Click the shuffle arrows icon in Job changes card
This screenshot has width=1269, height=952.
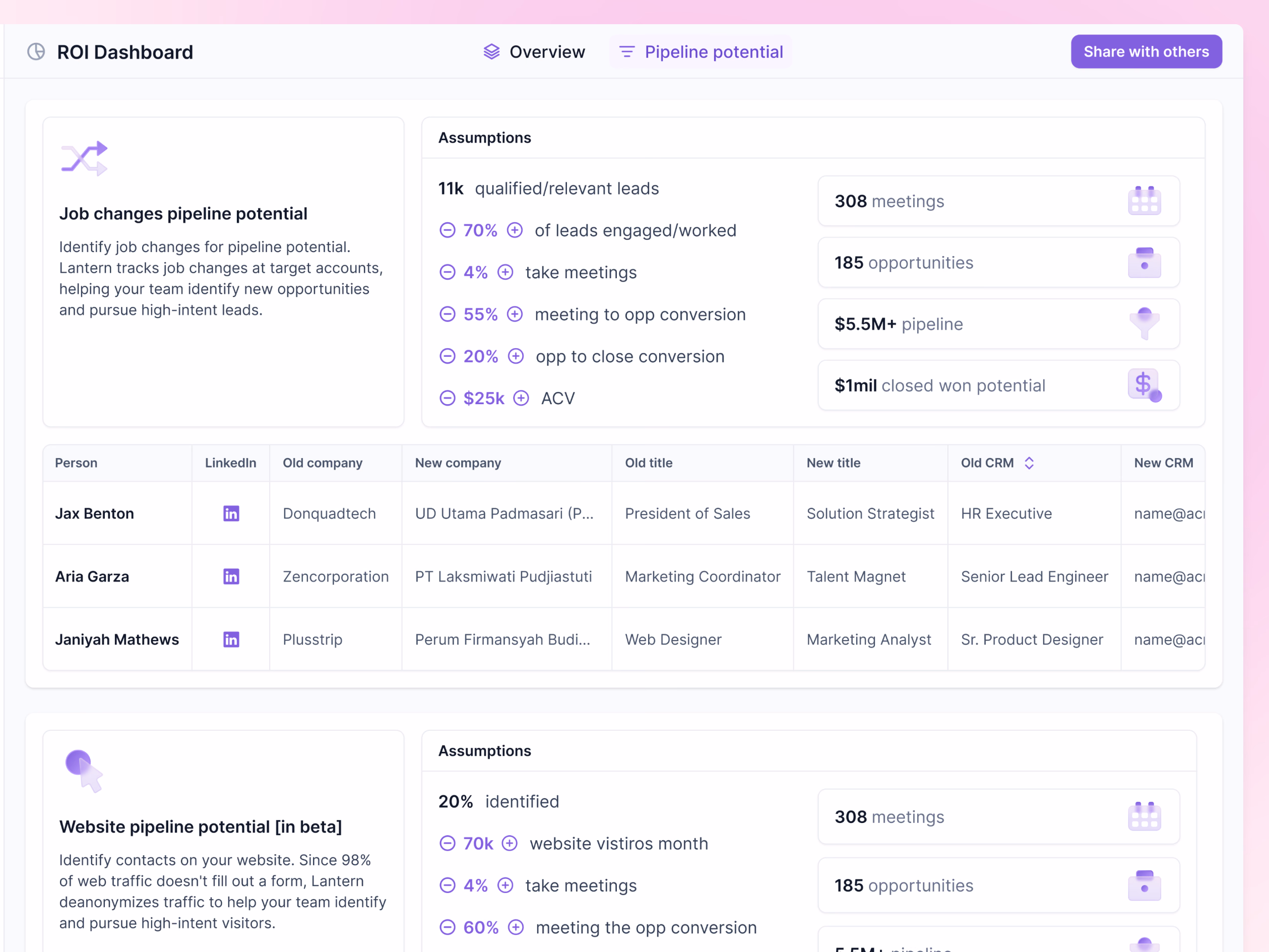84,158
